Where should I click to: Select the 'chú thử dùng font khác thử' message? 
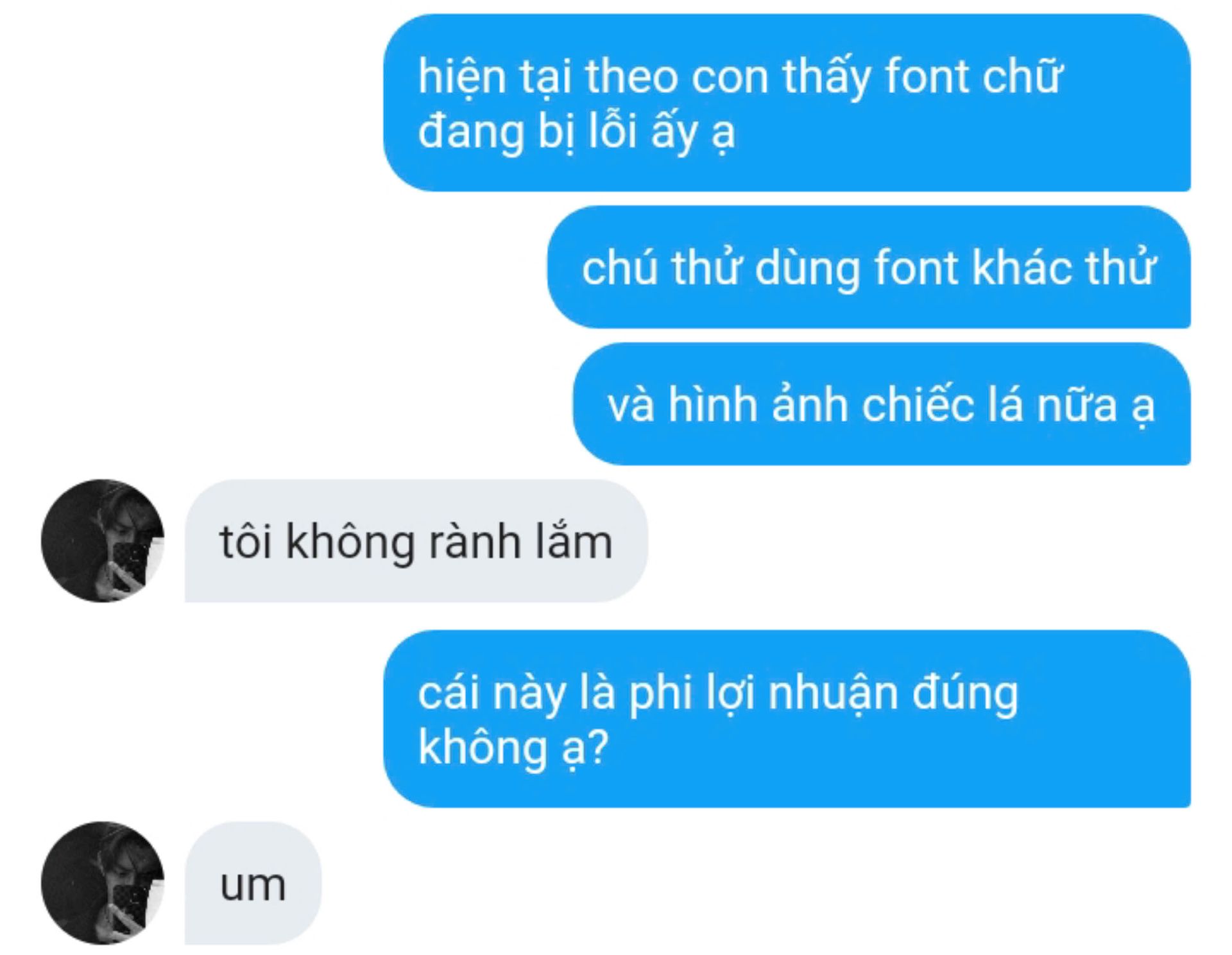pyautogui.click(x=869, y=267)
